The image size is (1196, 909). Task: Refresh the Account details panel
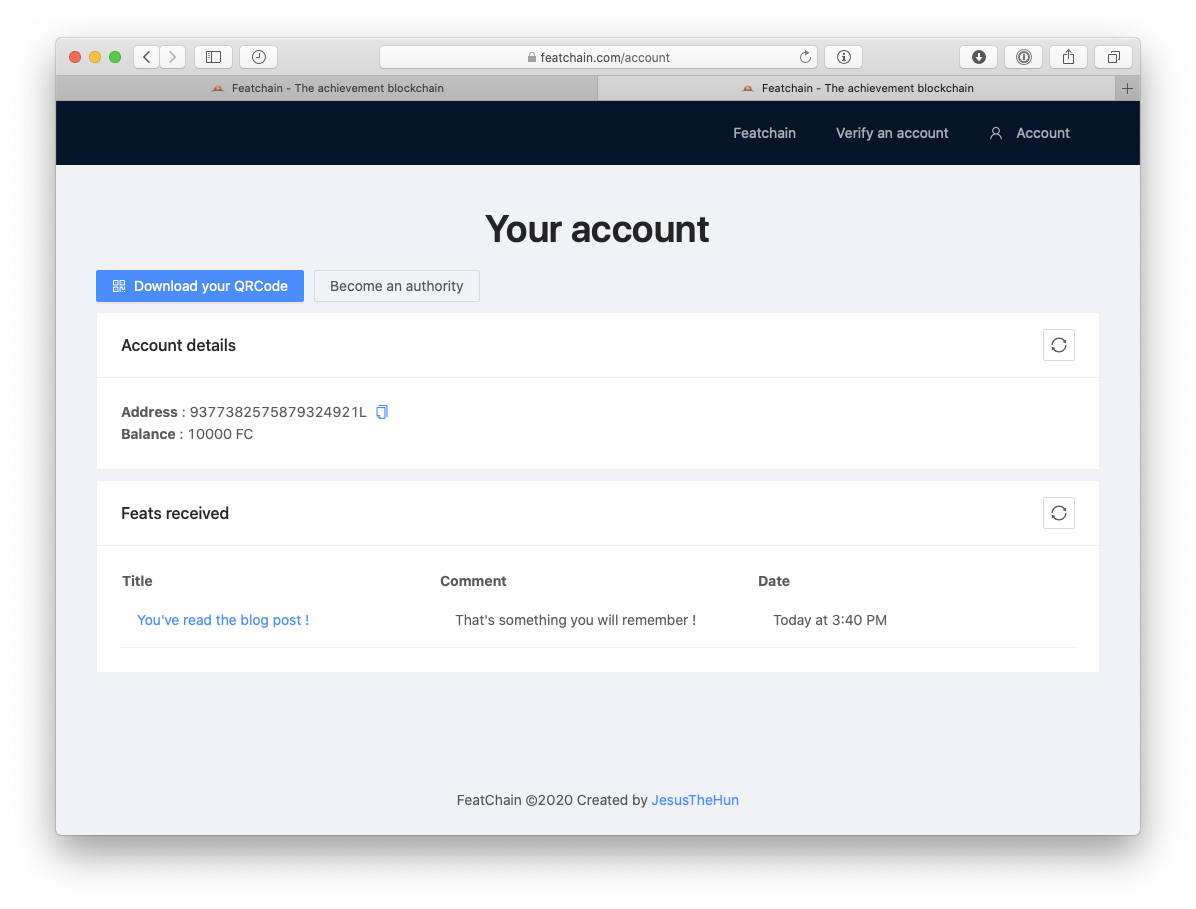click(1059, 345)
